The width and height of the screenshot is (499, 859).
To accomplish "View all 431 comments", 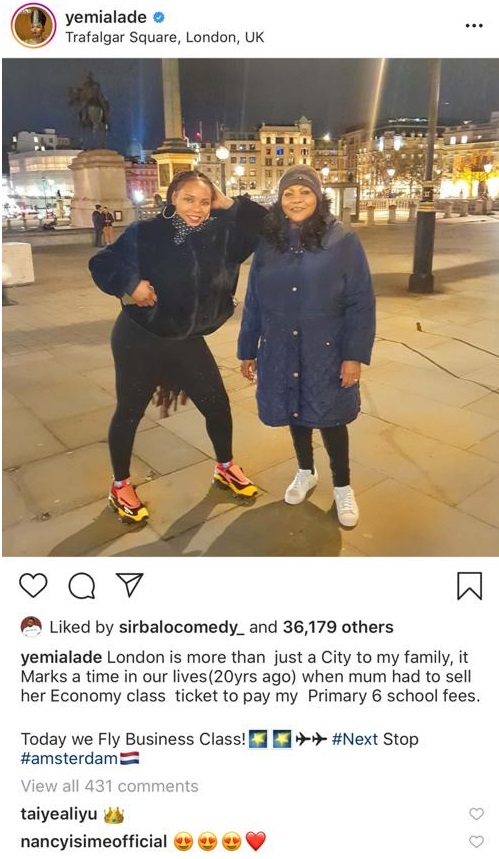I will point(110,786).
